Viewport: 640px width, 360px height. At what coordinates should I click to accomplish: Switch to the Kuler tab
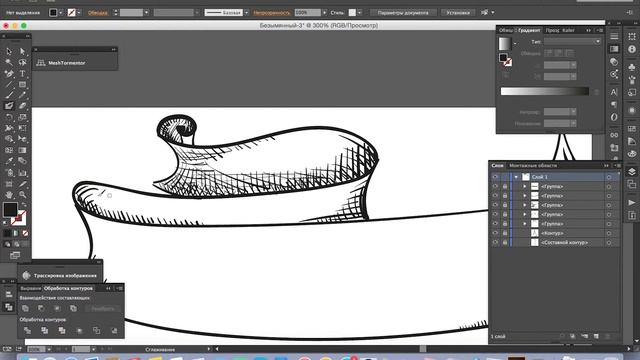pyautogui.click(x=568, y=30)
